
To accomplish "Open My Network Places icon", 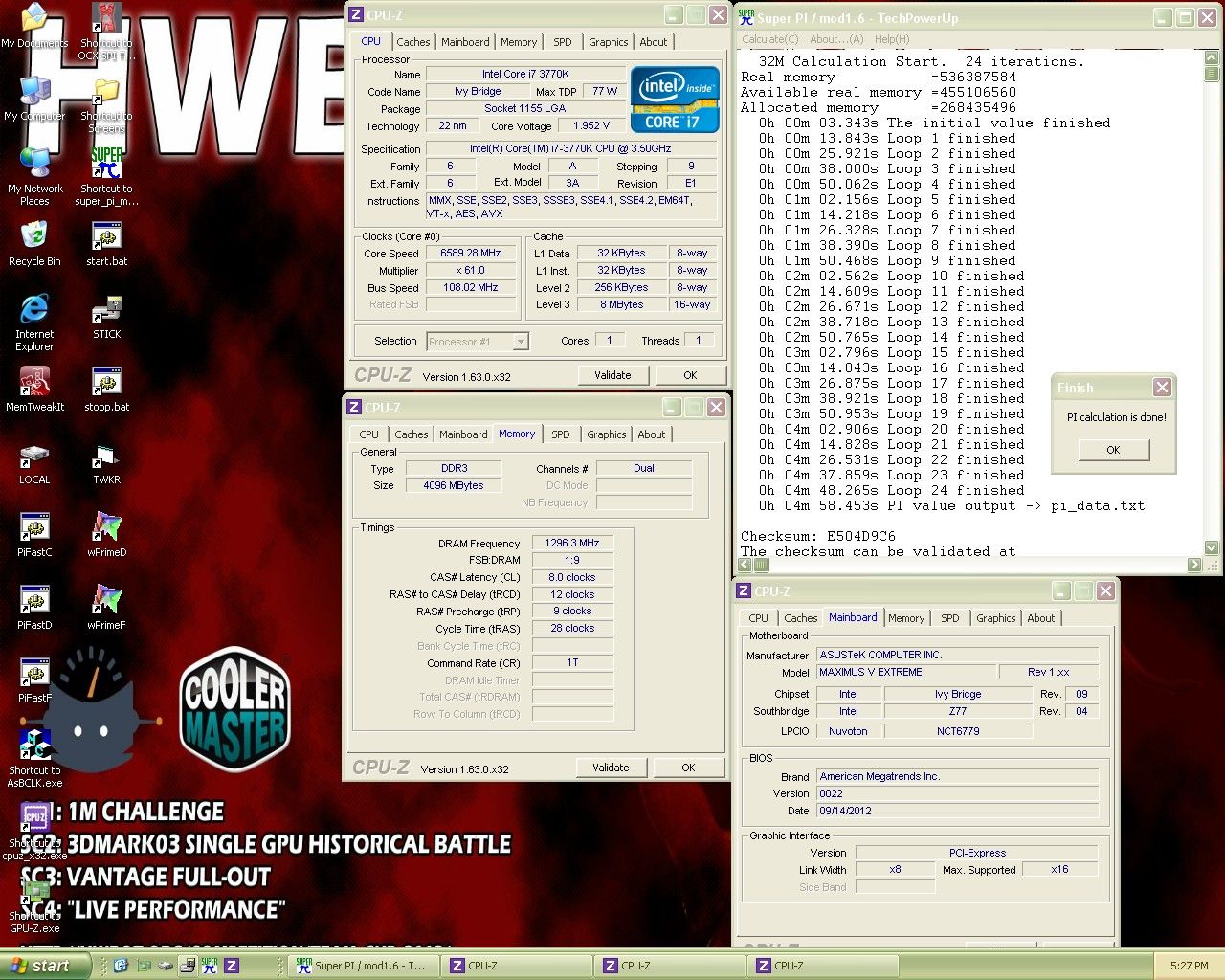I will pyautogui.click(x=34, y=177).
